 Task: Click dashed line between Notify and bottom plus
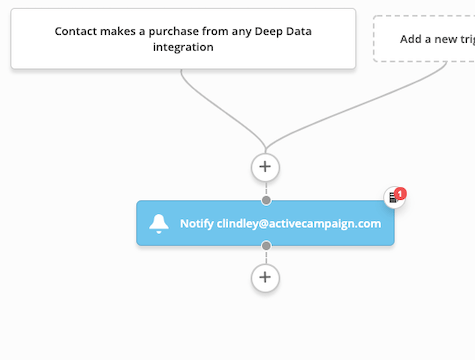pyautogui.click(x=266, y=257)
